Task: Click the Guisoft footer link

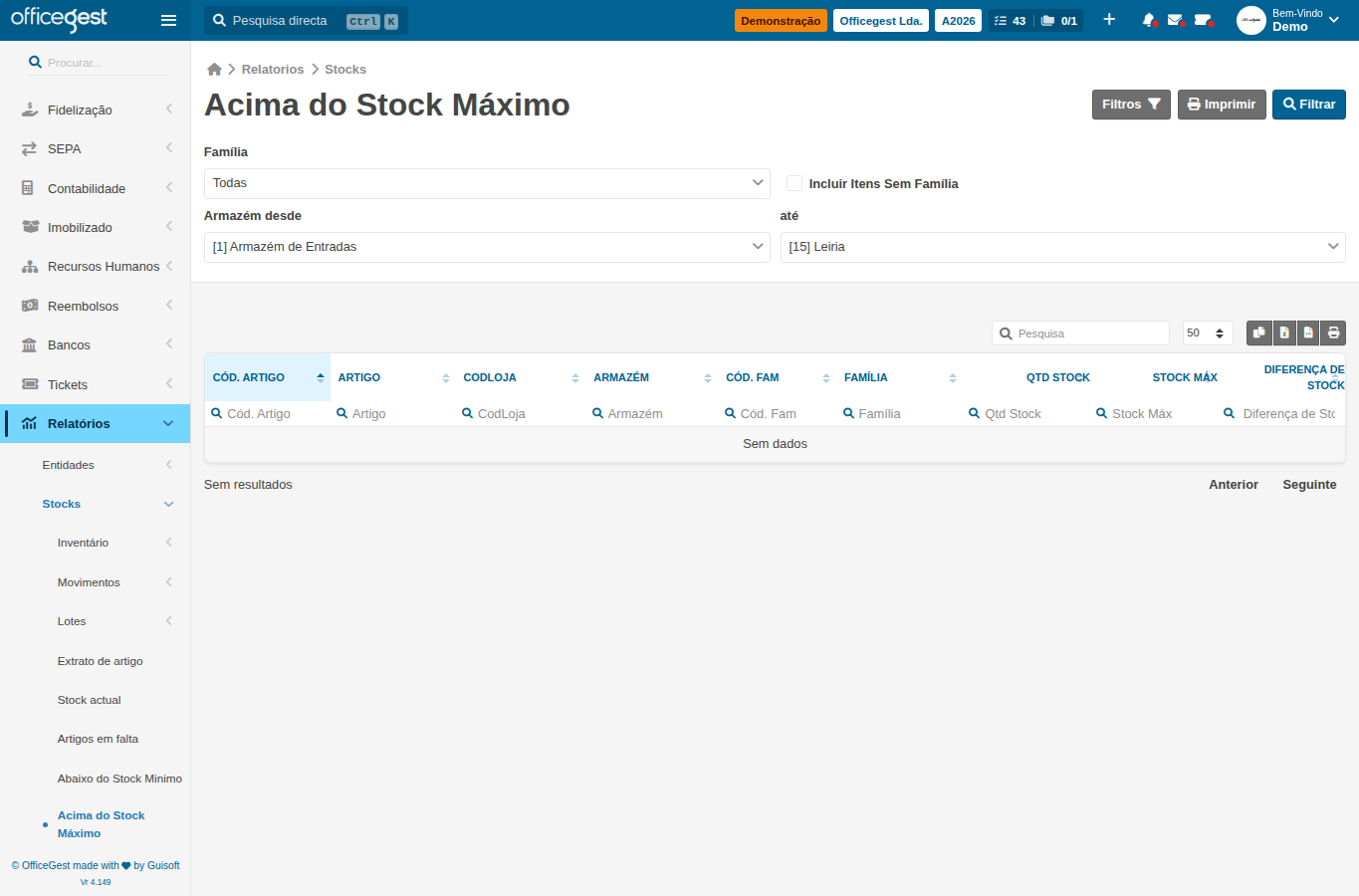Action: tap(163, 865)
